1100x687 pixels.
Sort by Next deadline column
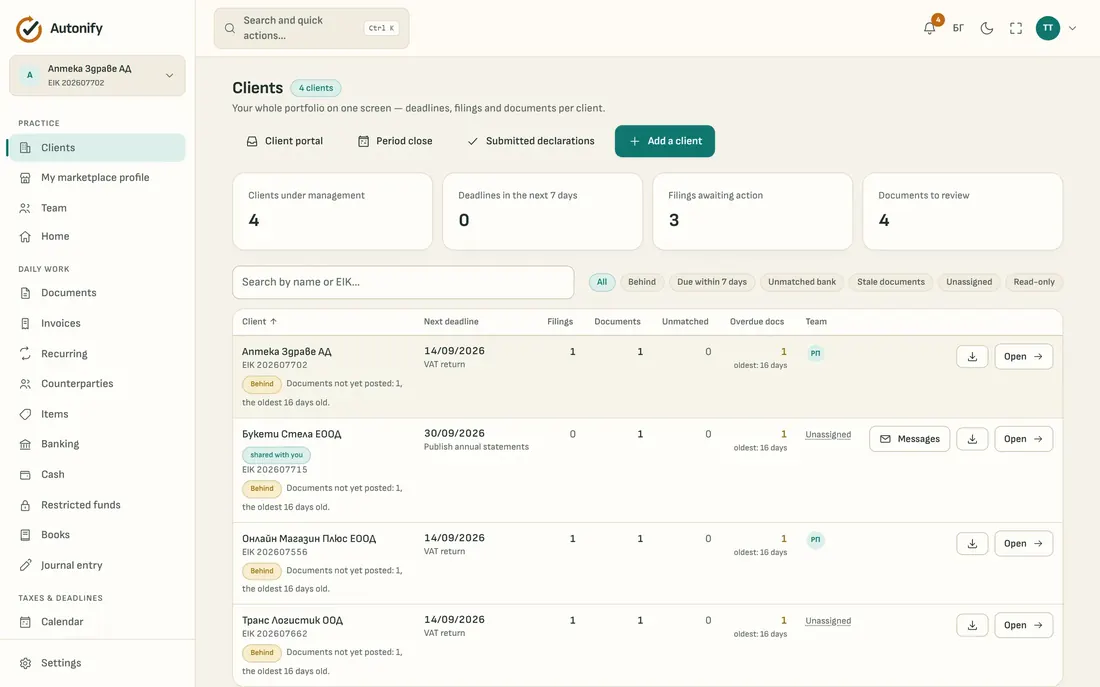(451, 321)
